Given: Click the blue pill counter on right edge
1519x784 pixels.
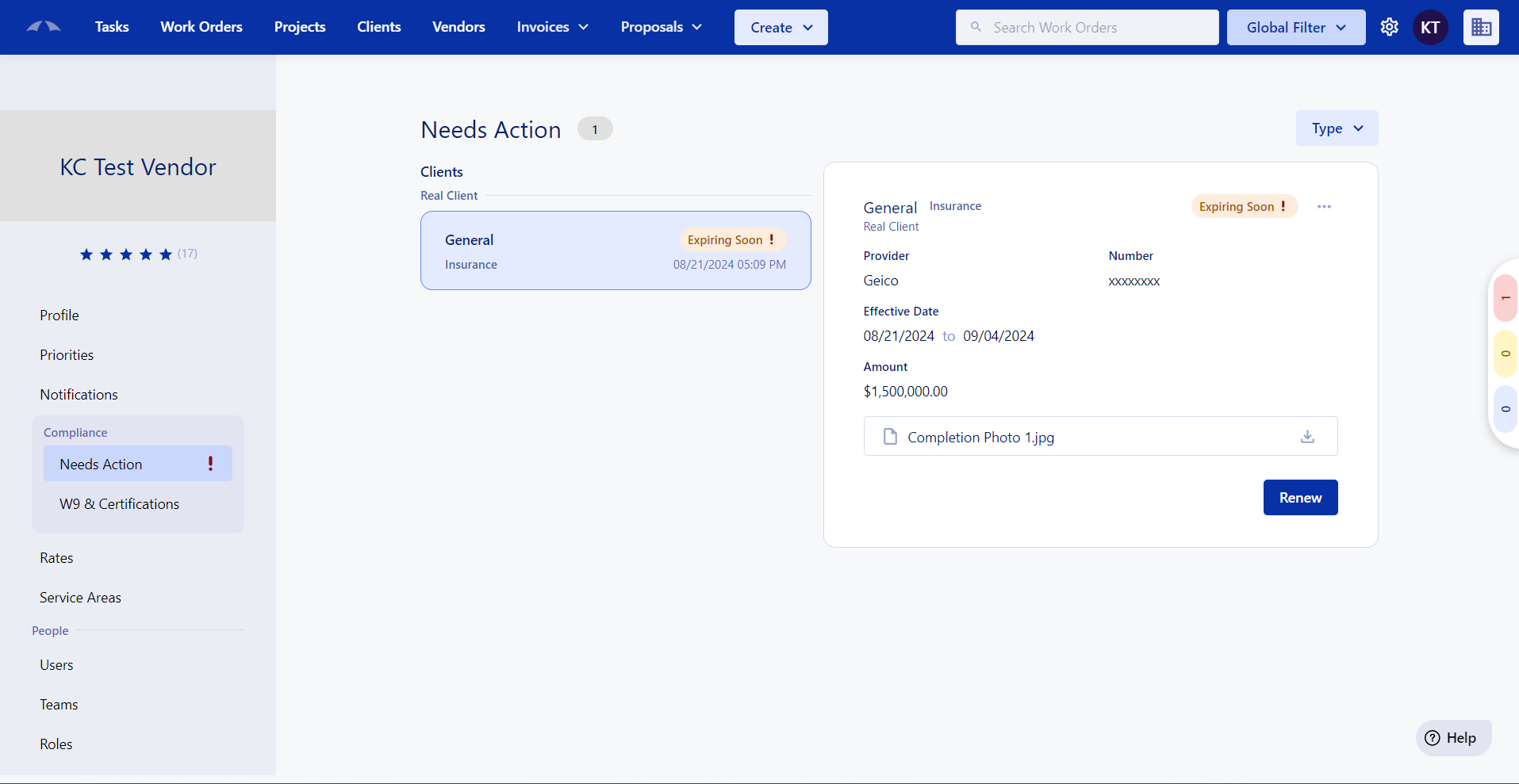Looking at the screenshot, I should coord(1505,409).
